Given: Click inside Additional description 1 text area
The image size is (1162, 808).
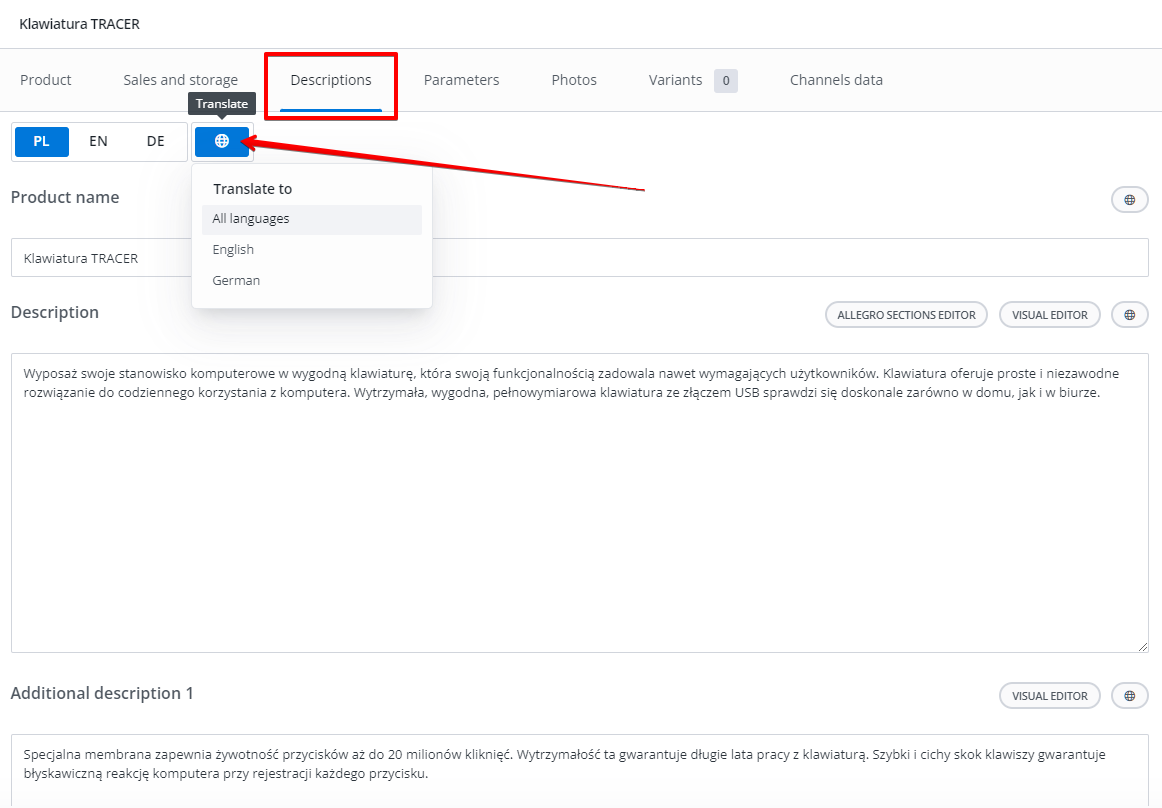Looking at the screenshot, I should coord(580,771).
